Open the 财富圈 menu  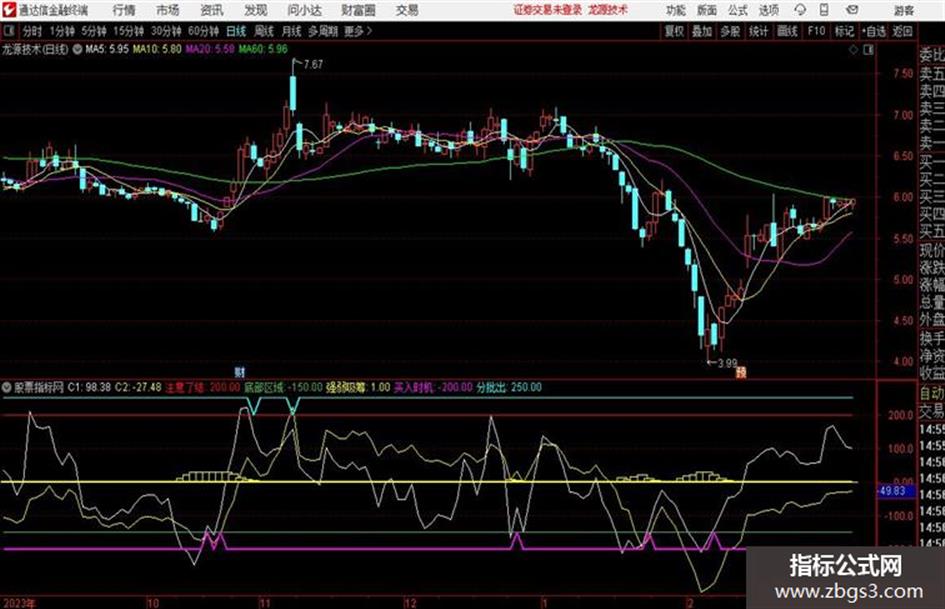358,10
